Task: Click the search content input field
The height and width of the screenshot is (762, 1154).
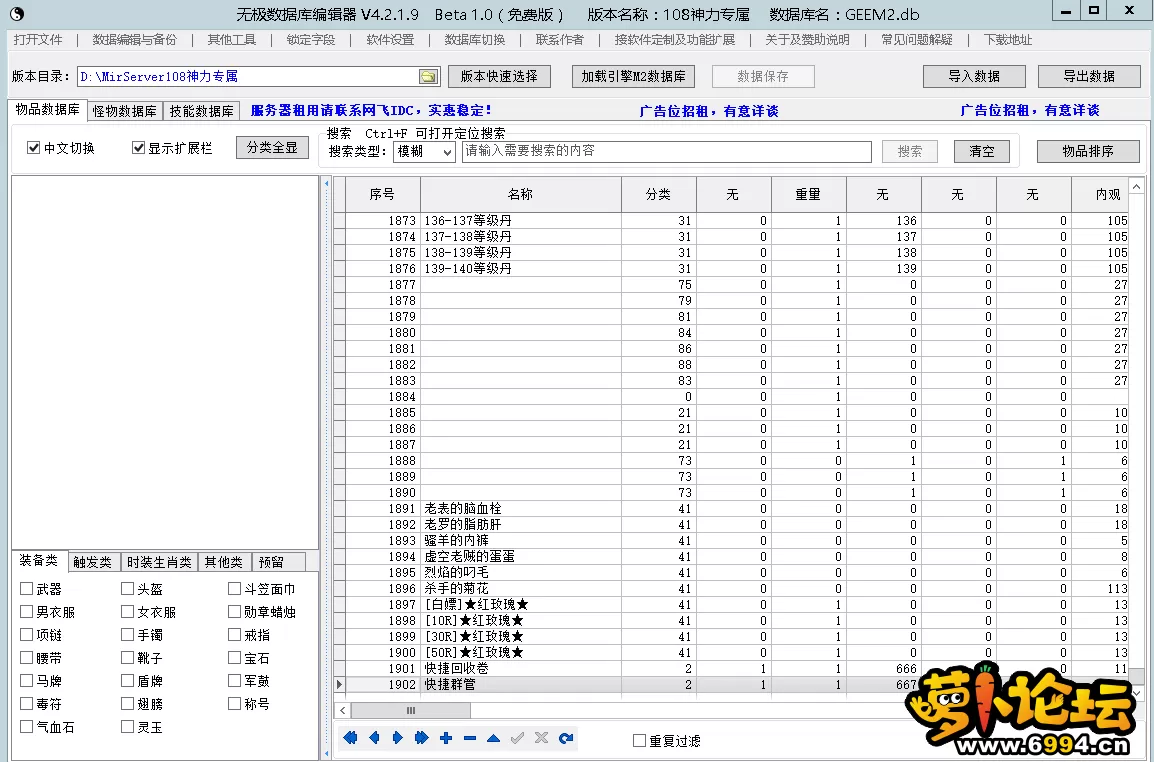Action: click(666, 152)
